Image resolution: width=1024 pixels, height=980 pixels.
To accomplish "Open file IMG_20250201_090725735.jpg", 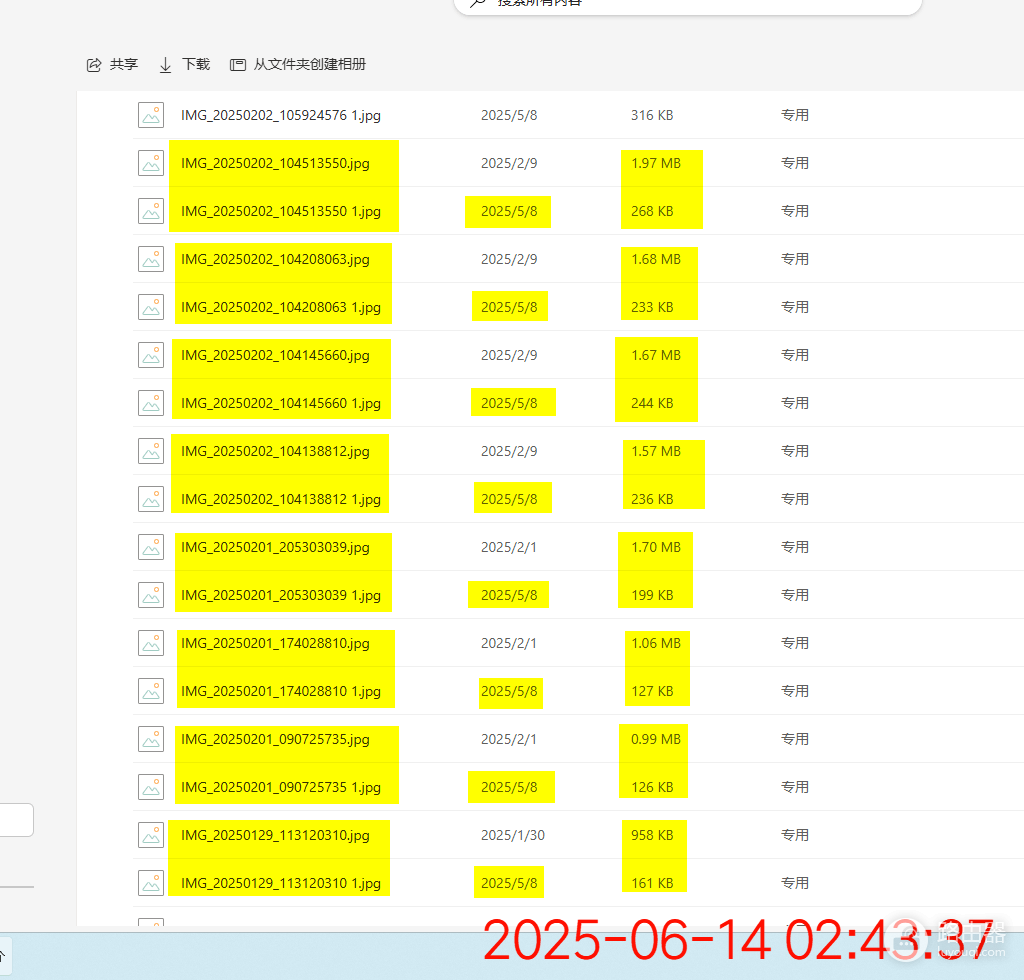I will [x=275, y=739].
